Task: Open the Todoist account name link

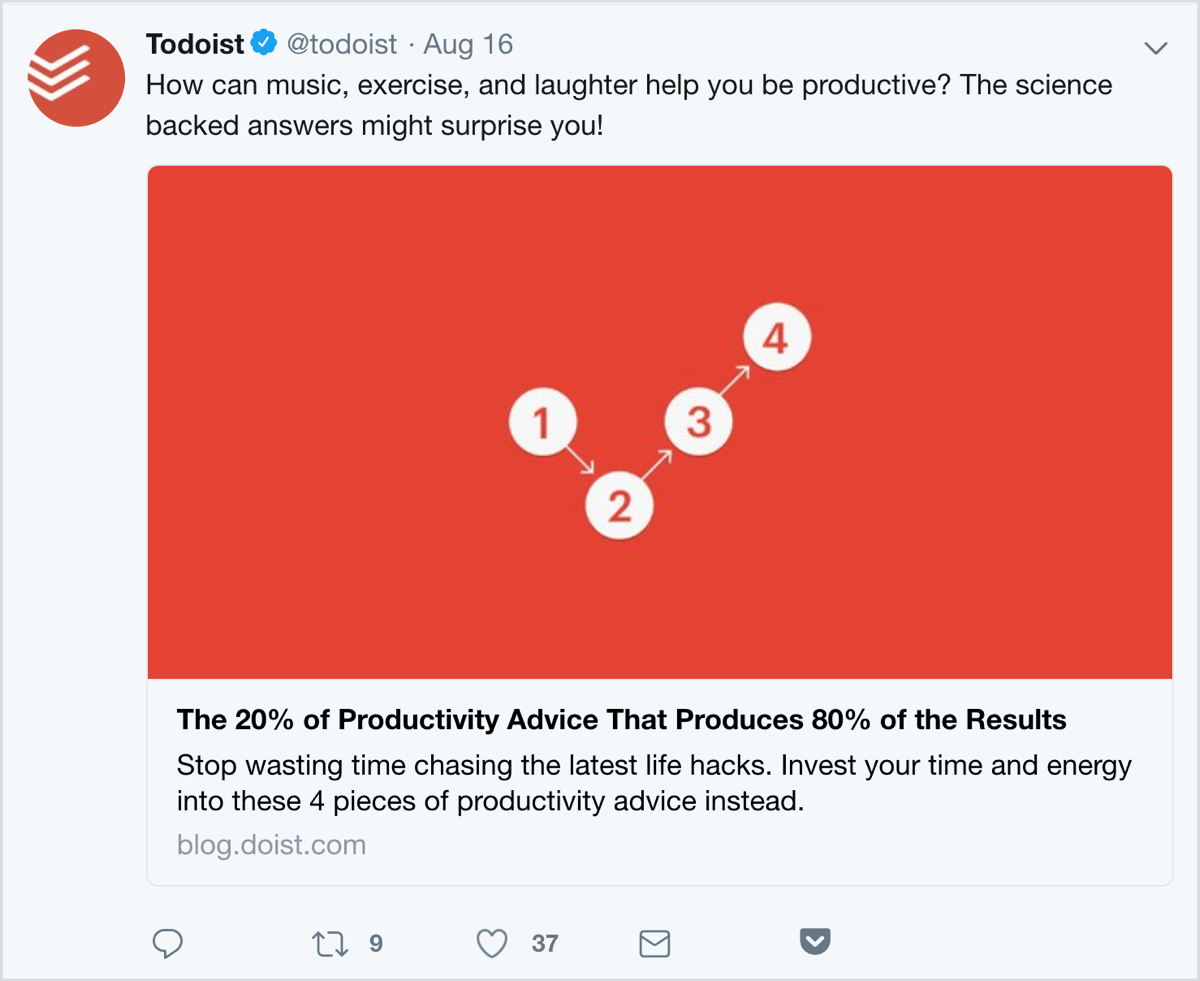Action: coord(195,44)
